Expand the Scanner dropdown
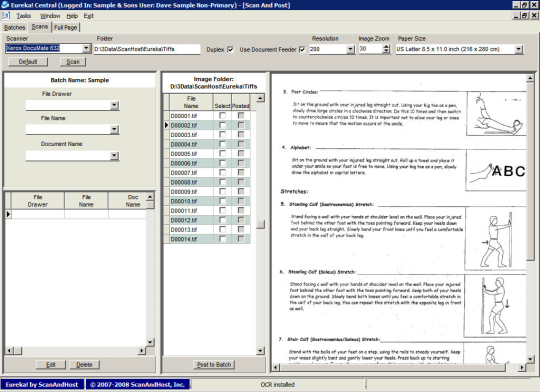 coord(86,49)
